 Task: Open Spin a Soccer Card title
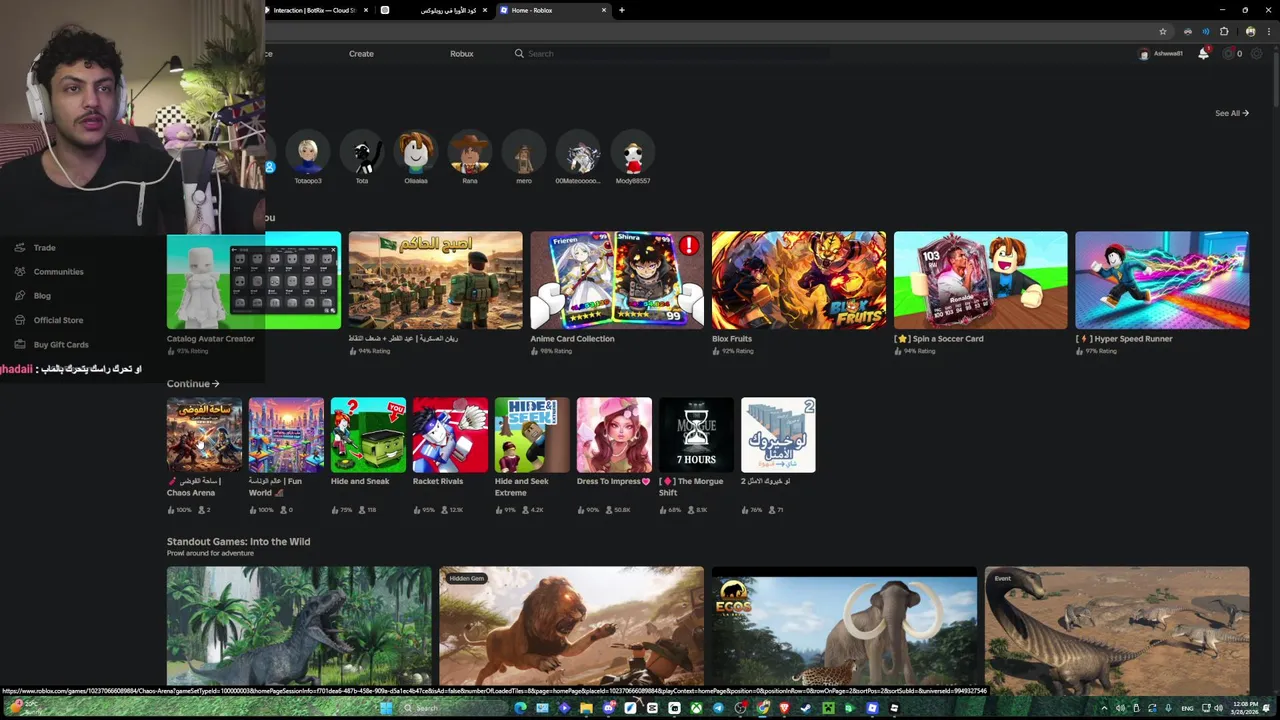click(939, 339)
